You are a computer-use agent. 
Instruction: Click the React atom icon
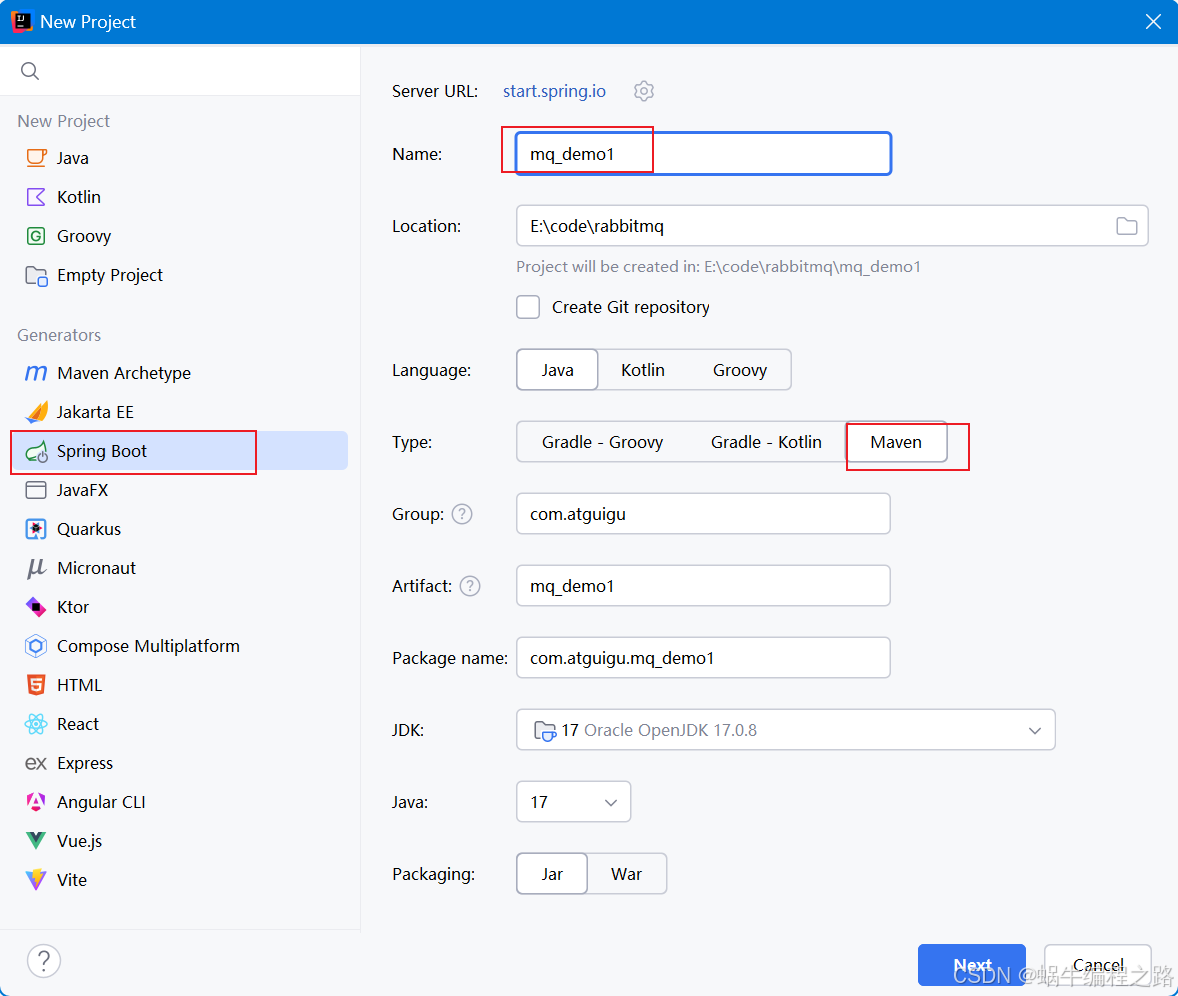pos(36,724)
